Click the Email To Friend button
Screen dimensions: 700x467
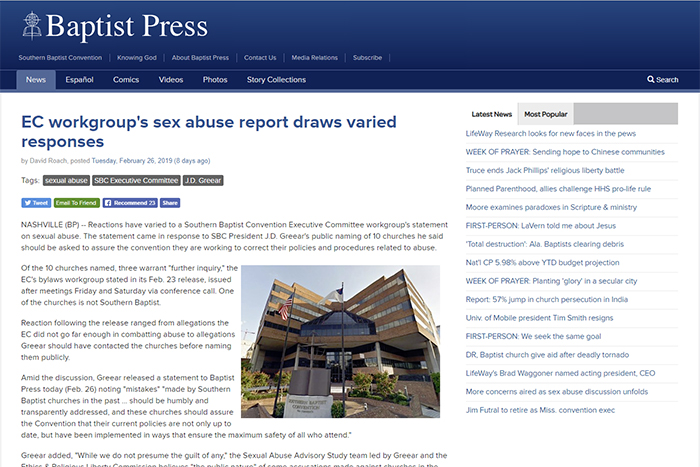coord(77,203)
